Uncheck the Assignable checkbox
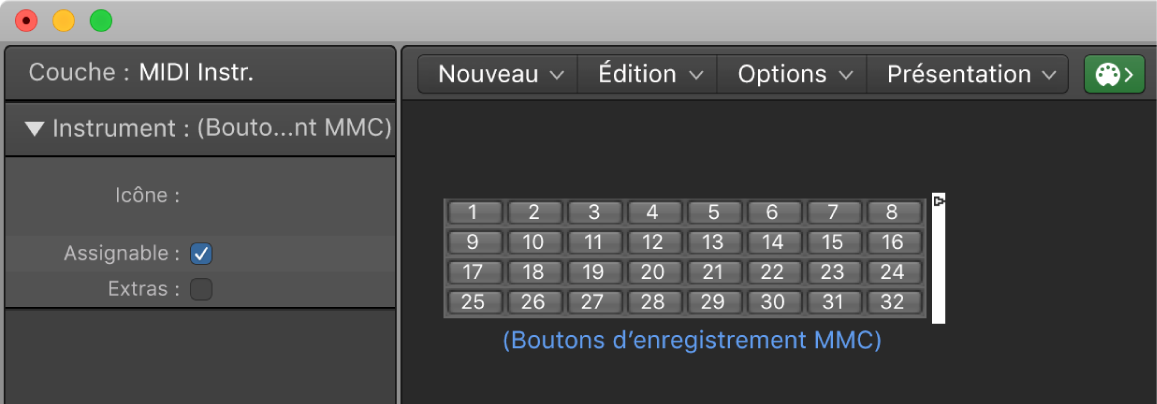Screen dimensions: 1157x404 [201, 254]
